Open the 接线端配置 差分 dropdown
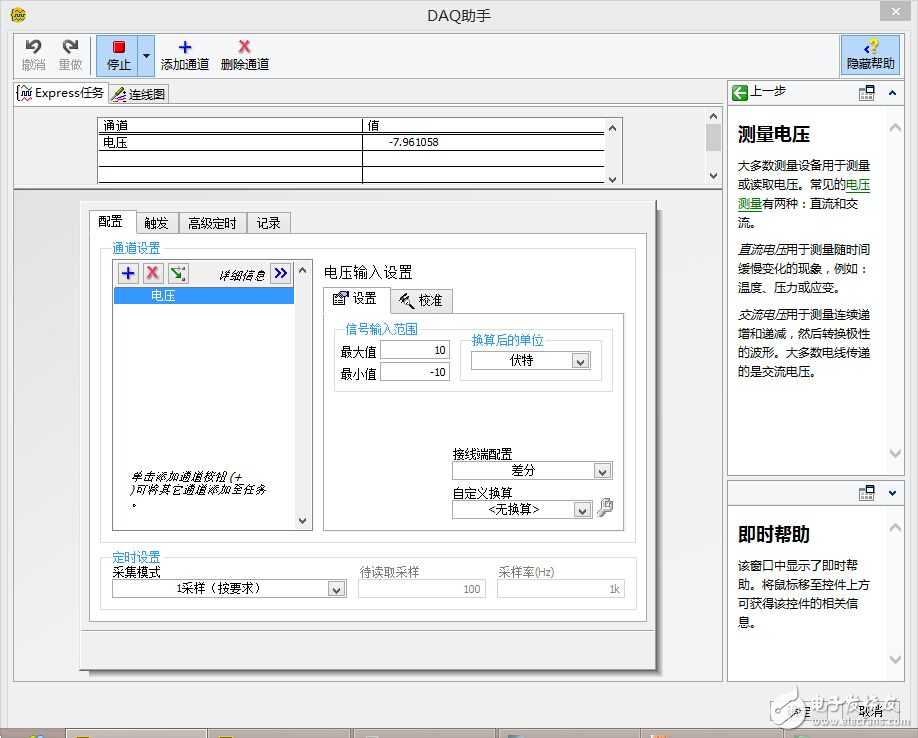 [x=602, y=471]
